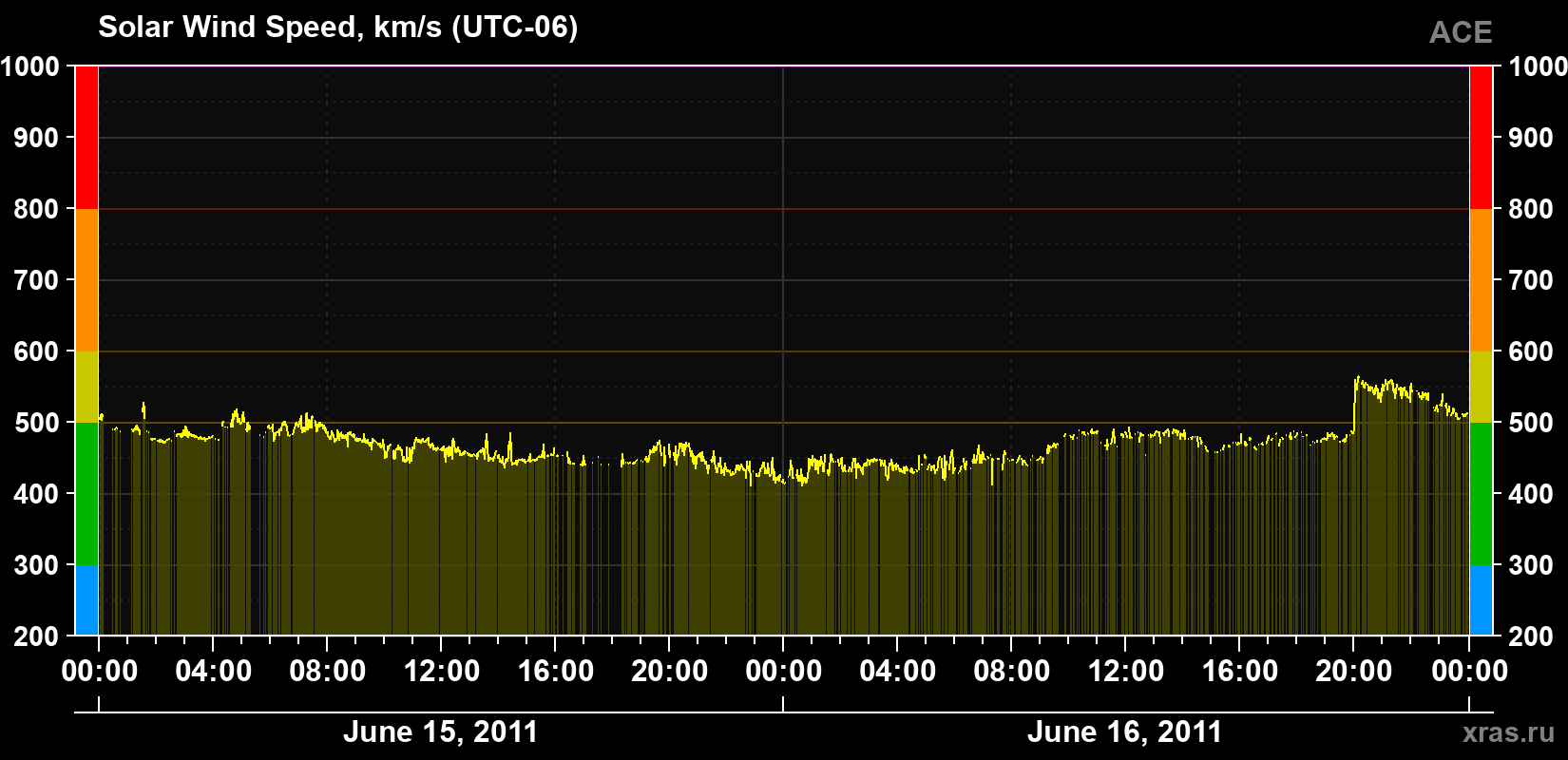Viewport: 1568px width, 760px height.
Task: Click the left 1000 axis value
Action: coord(30,66)
